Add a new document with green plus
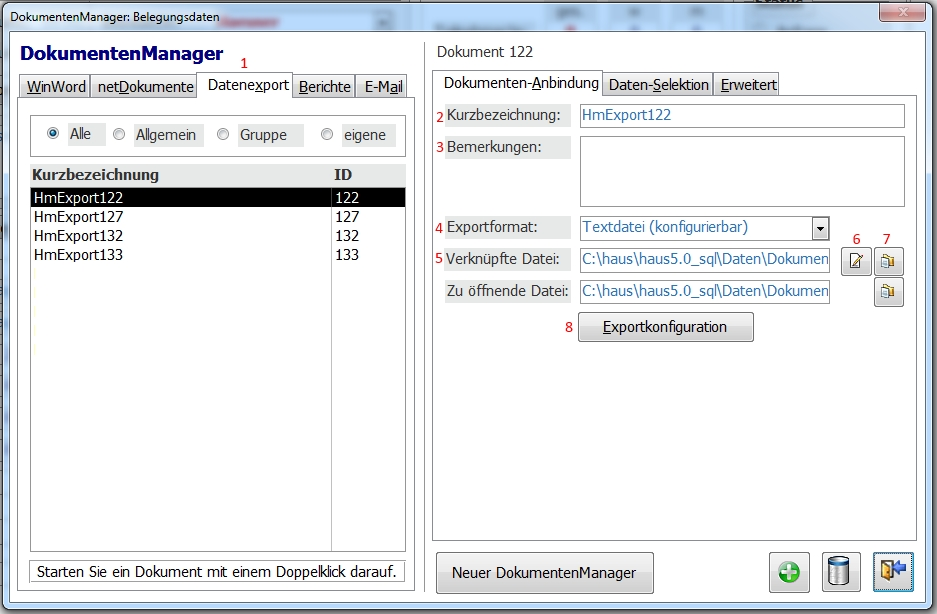The height and width of the screenshot is (614, 937). [x=789, y=573]
